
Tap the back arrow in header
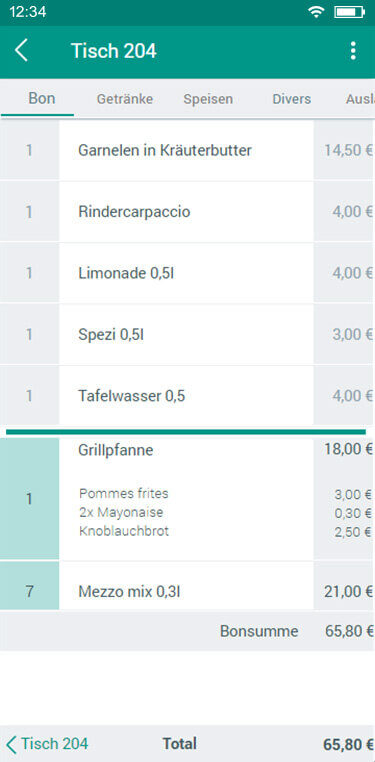click(21, 51)
